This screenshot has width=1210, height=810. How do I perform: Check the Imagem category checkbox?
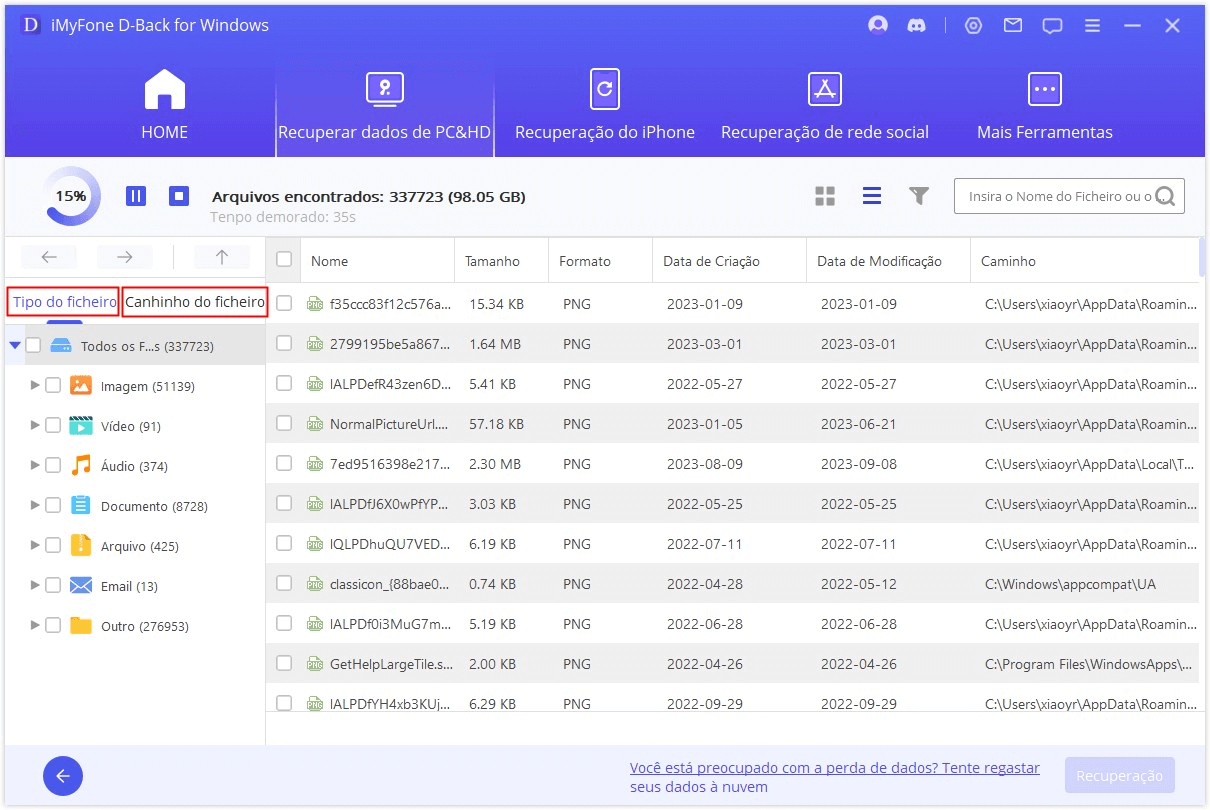coord(53,386)
